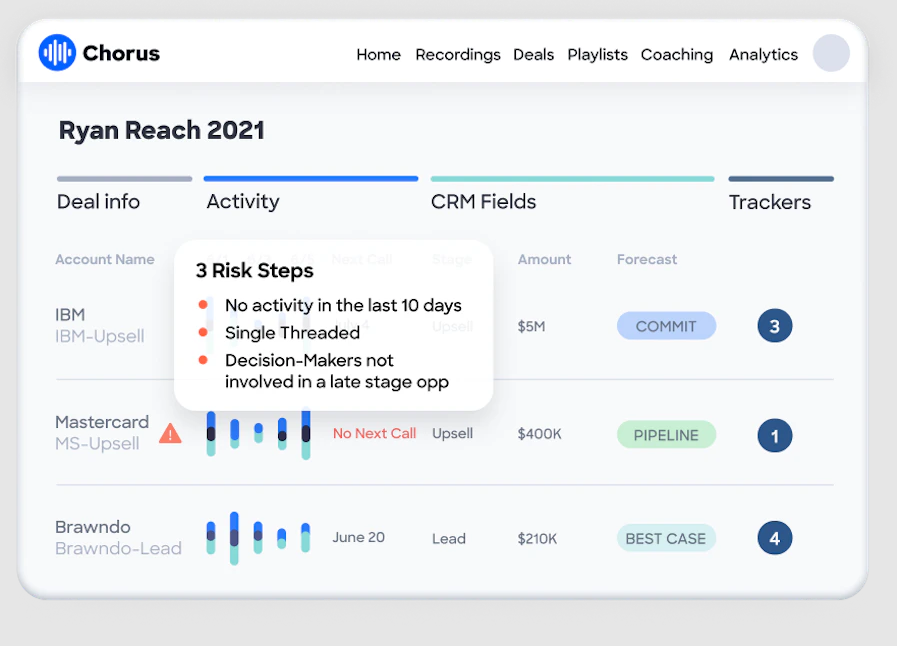Screen dimensions: 897x646
Task: Click the BEST CASE forecast pill
Action: (666, 538)
